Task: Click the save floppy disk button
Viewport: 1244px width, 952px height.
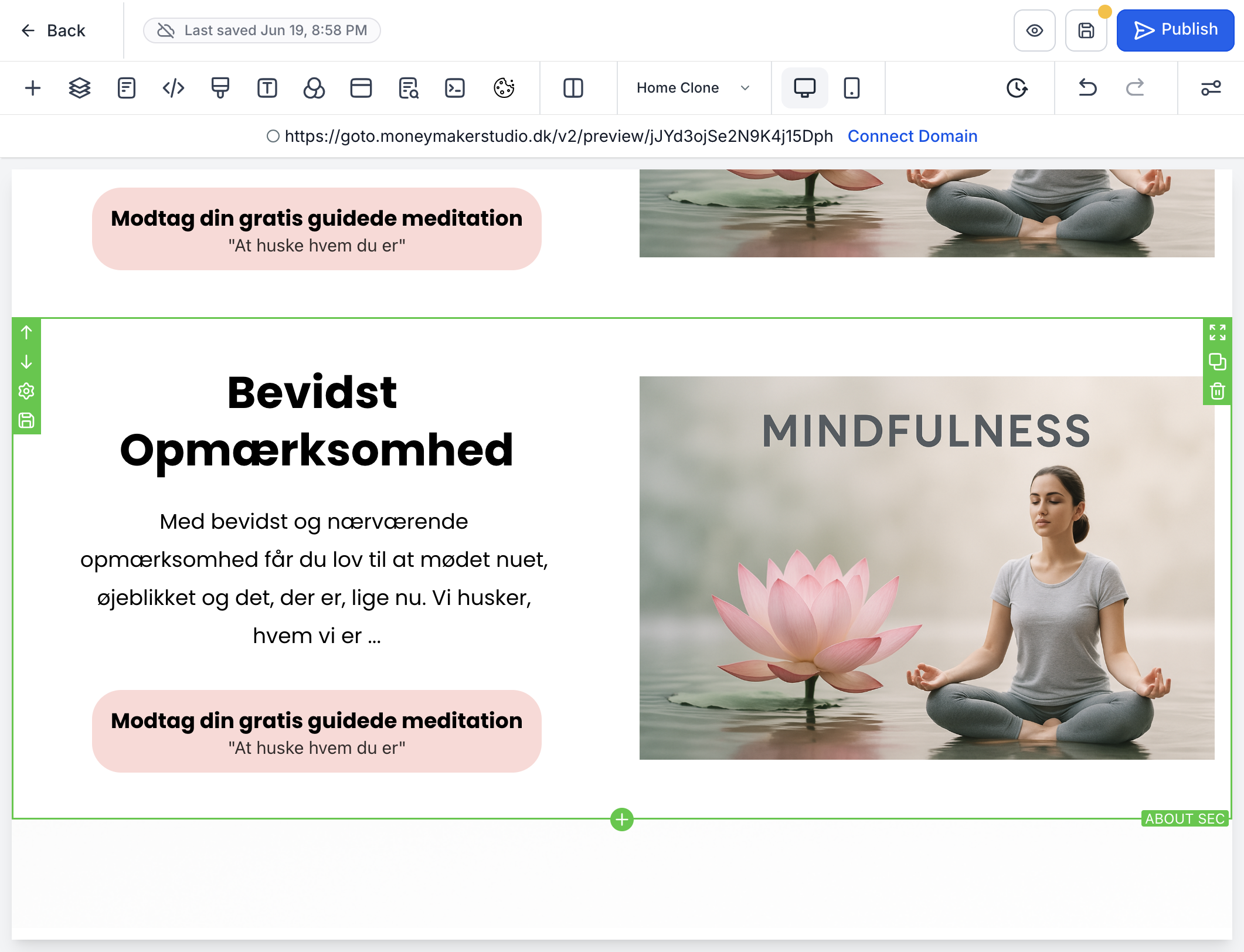Action: [1086, 30]
